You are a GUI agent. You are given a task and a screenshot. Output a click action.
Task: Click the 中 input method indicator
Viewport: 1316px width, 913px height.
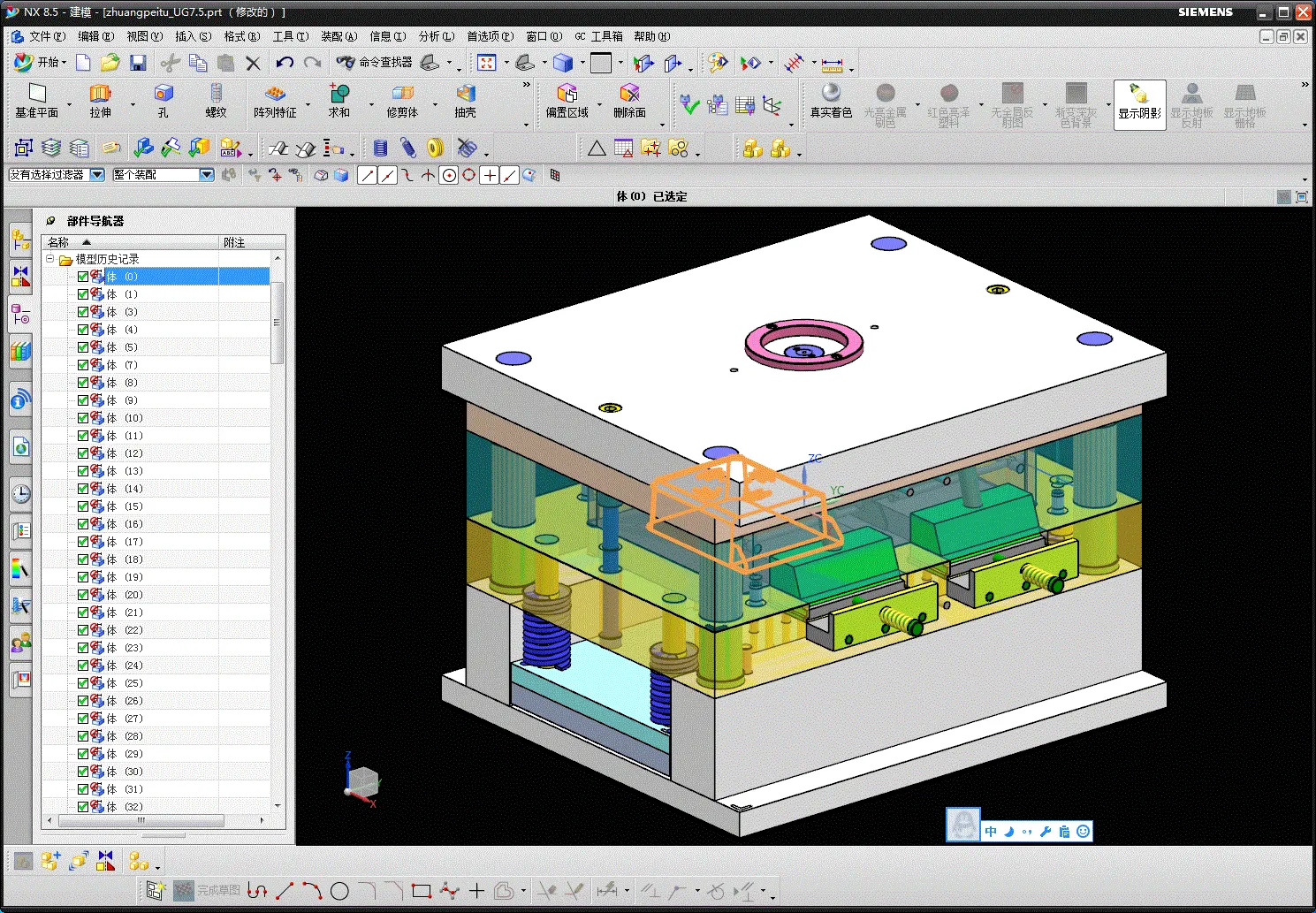point(990,832)
